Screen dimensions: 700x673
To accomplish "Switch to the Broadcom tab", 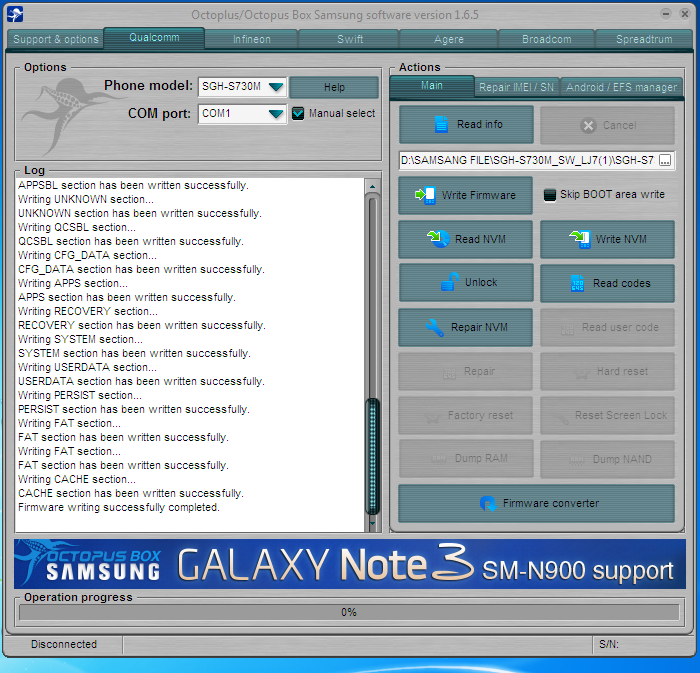I will coord(546,39).
